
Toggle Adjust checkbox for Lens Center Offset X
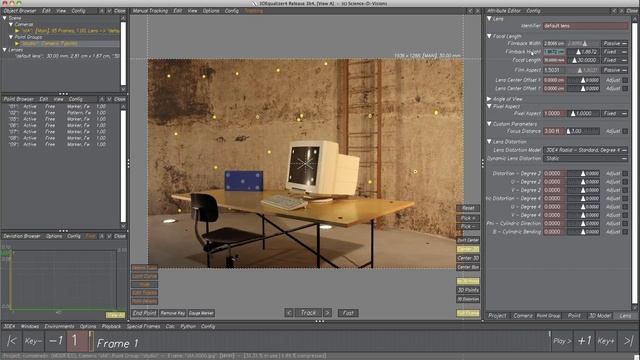(x=625, y=80)
